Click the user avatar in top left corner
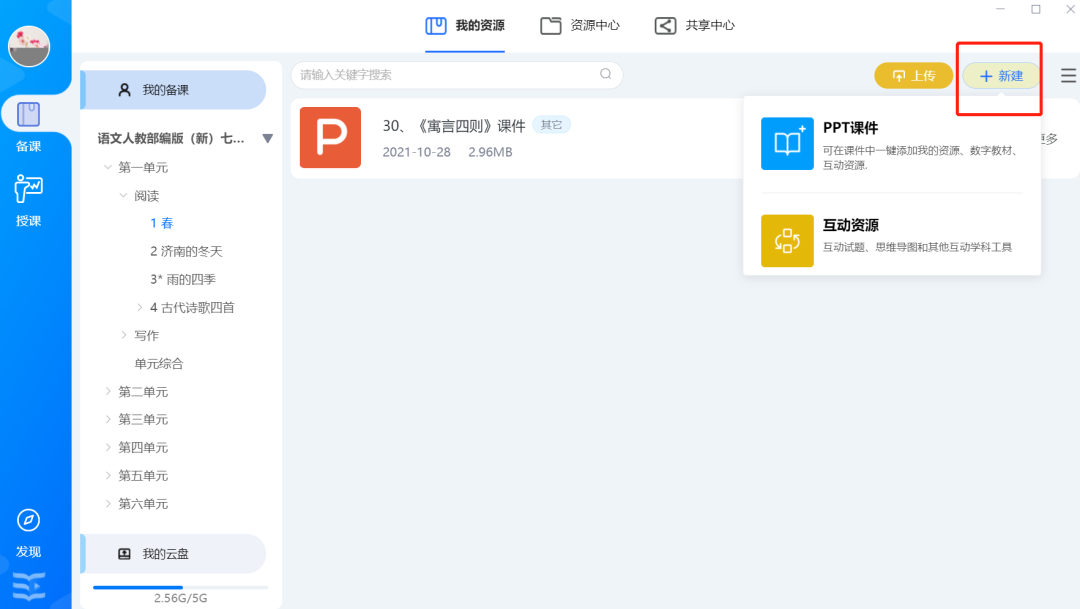Viewport: 1080px width, 609px height. click(29, 46)
